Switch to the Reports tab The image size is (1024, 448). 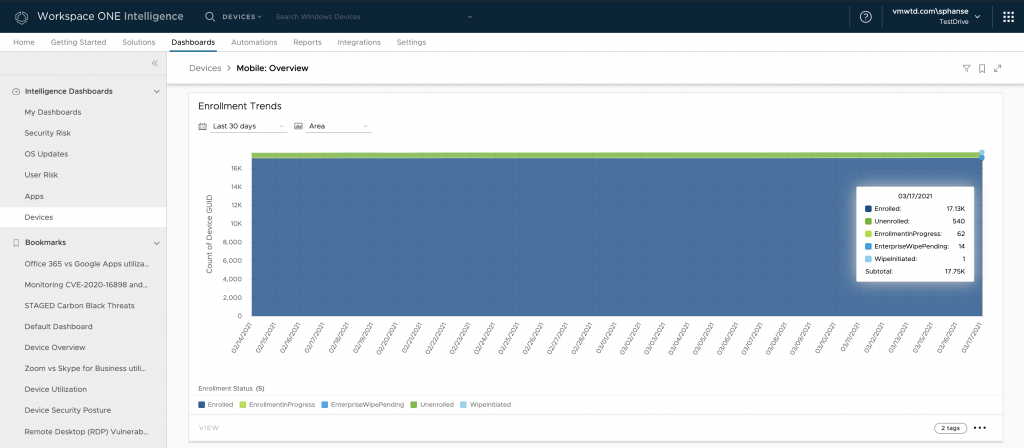pos(307,42)
